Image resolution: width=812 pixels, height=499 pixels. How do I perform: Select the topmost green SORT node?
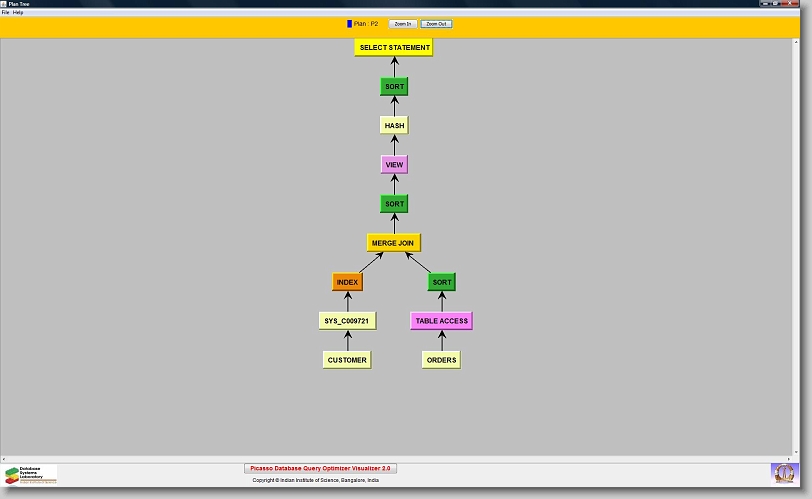pyautogui.click(x=394, y=87)
